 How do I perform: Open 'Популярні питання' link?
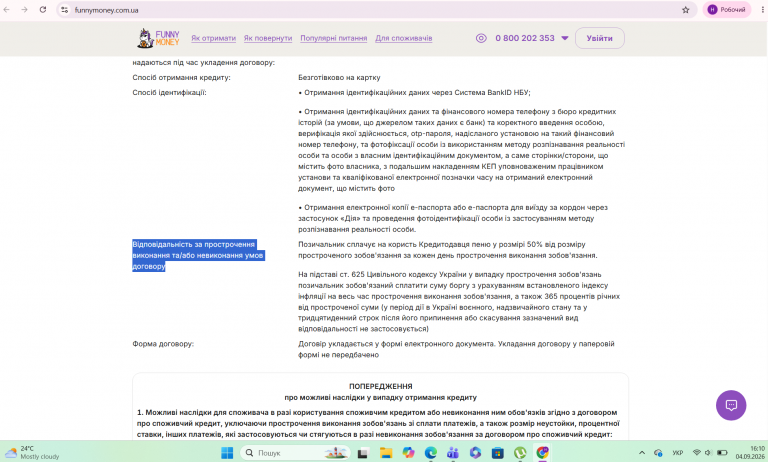(x=334, y=38)
